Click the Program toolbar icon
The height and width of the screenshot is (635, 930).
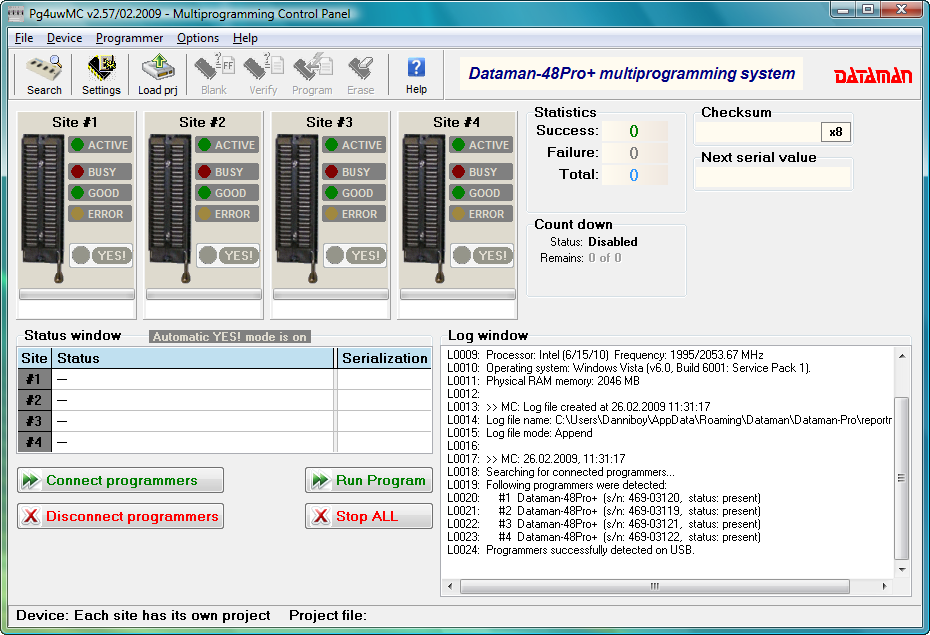(312, 73)
